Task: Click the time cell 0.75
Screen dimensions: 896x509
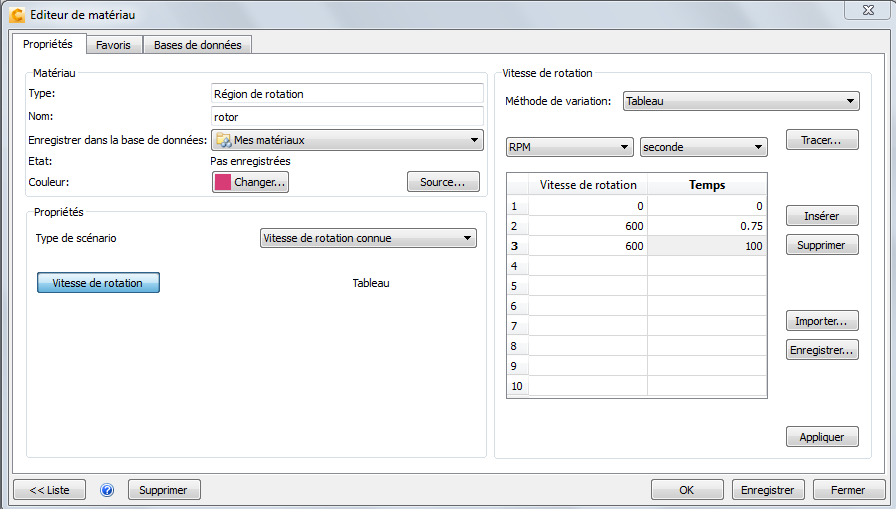Action: click(707, 226)
